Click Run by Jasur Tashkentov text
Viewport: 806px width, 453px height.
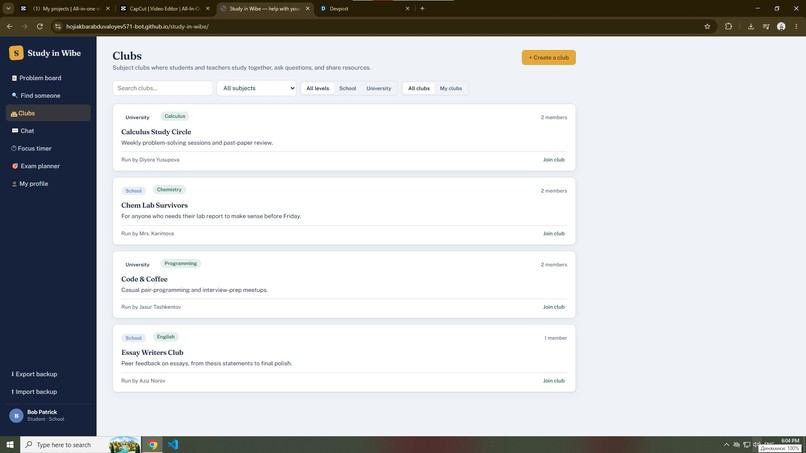click(151, 307)
